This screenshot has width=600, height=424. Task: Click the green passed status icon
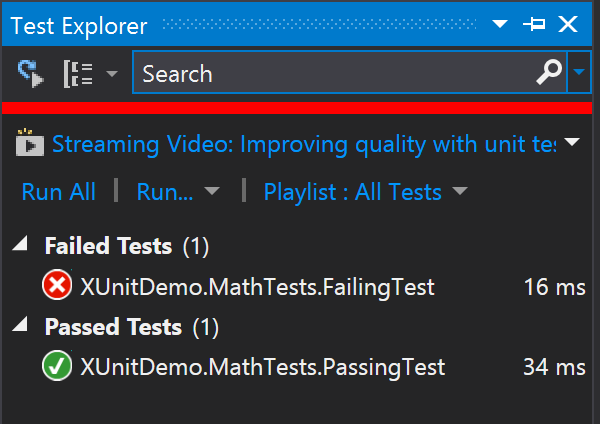[x=57, y=365]
